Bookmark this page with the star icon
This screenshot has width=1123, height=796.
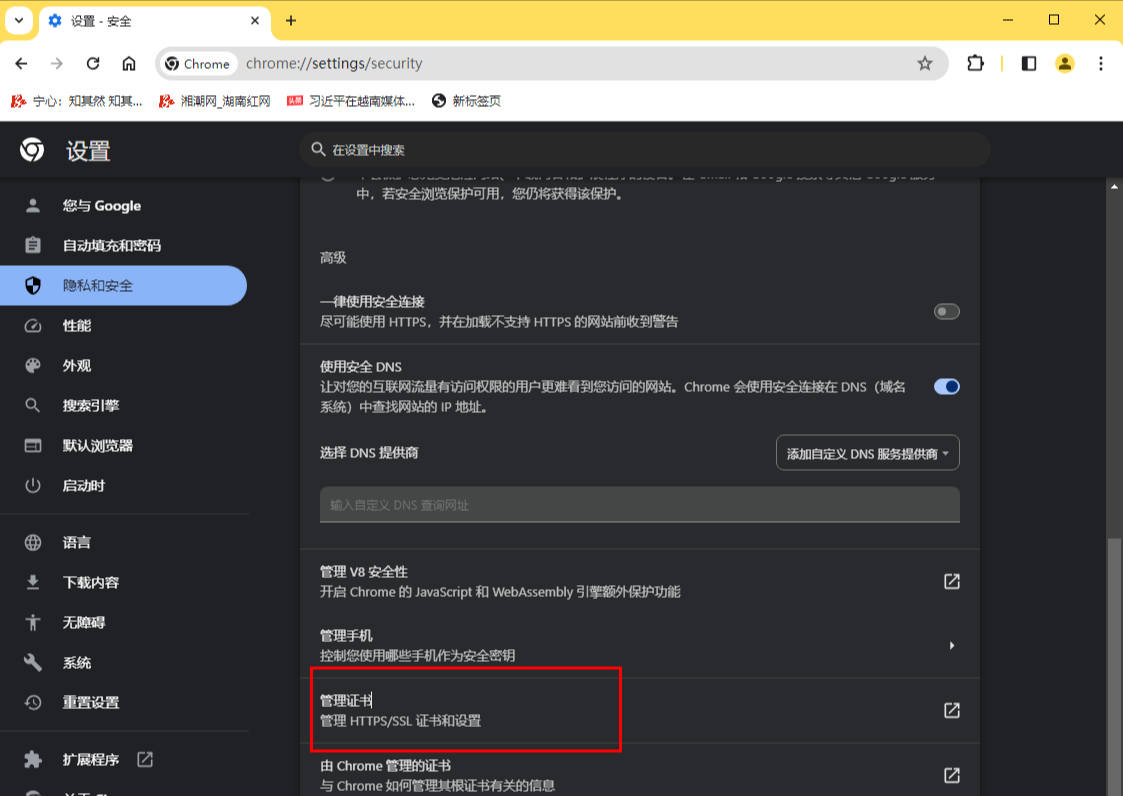(925, 64)
